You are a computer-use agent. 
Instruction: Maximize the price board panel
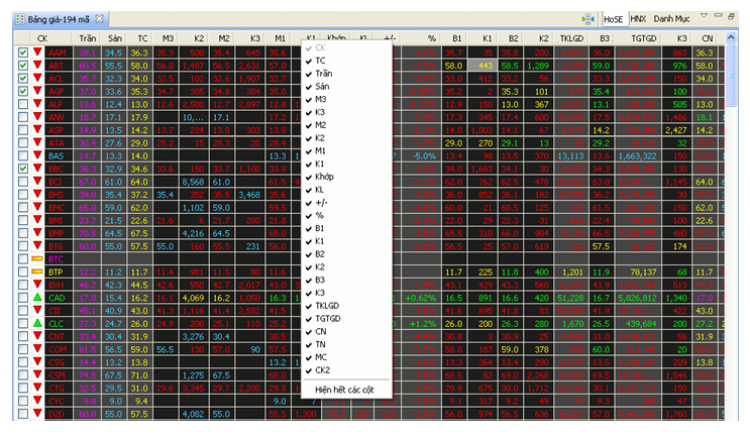pos(731,16)
